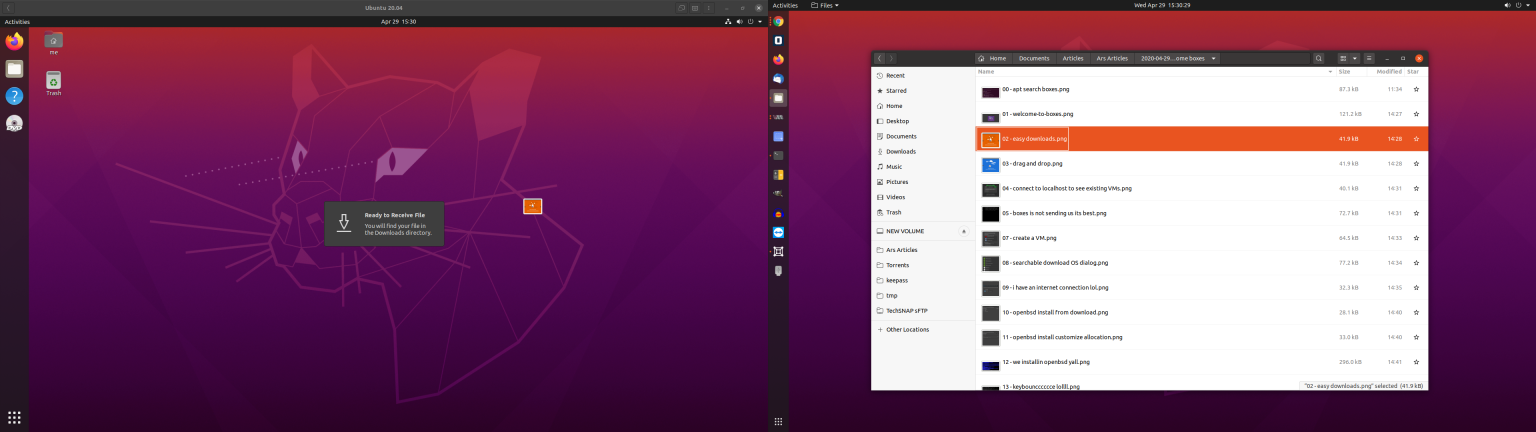Open Other Locations in the sidebar
This screenshot has height=432, width=1536.
click(x=923, y=329)
